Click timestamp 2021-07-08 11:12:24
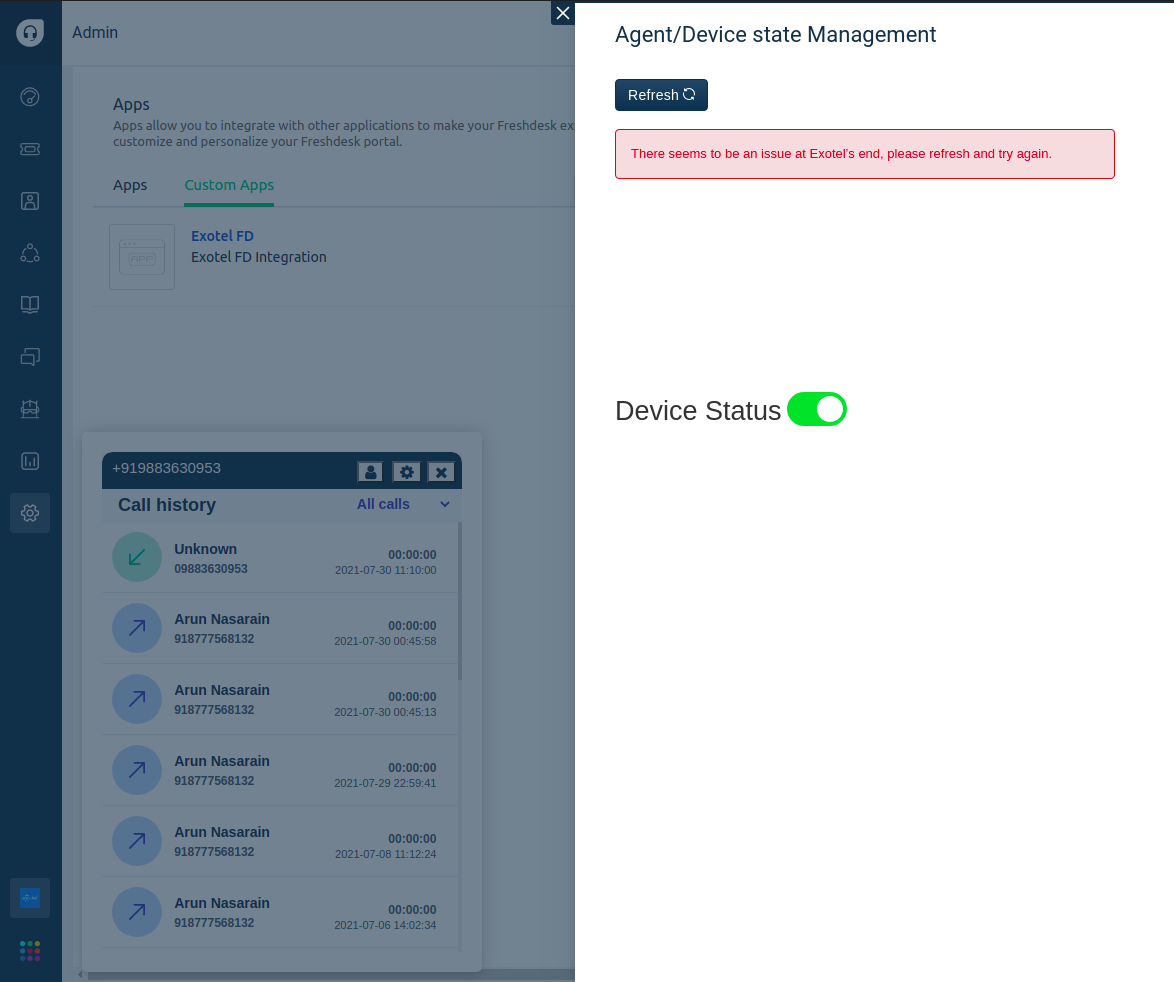The width and height of the screenshot is (1174, 982). tap(386, 854)
